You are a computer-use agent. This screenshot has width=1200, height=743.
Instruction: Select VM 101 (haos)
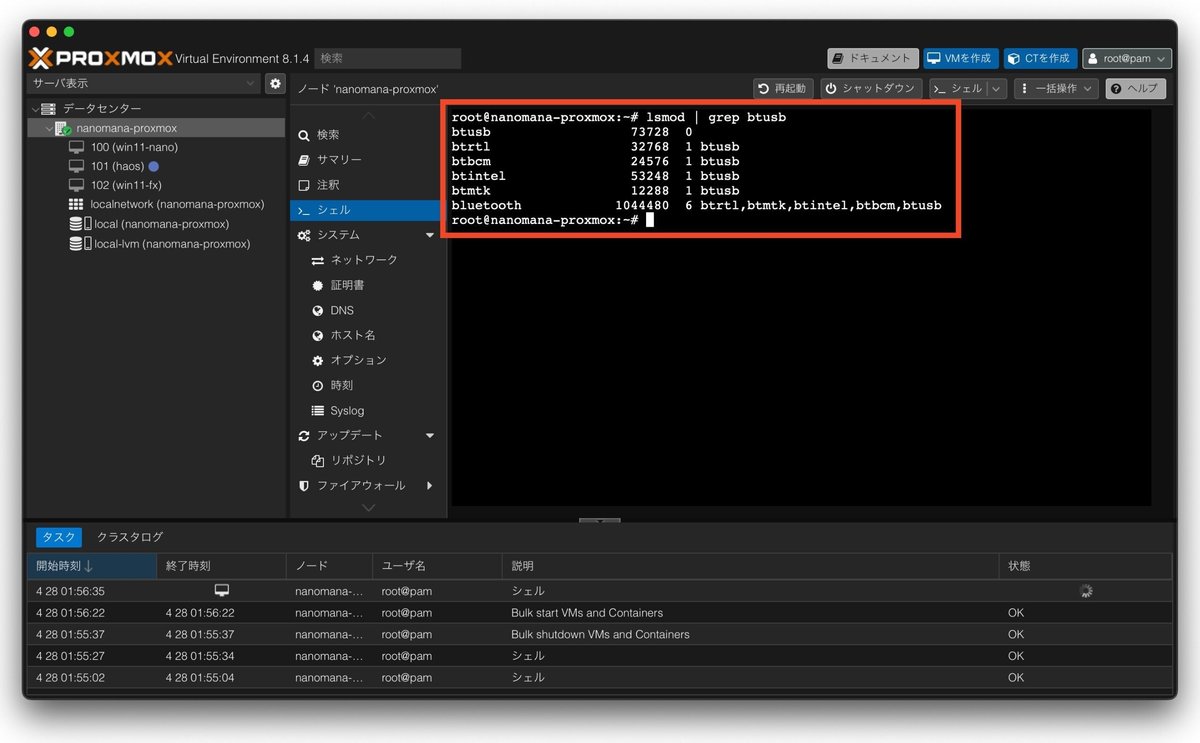tap(117, 166)
